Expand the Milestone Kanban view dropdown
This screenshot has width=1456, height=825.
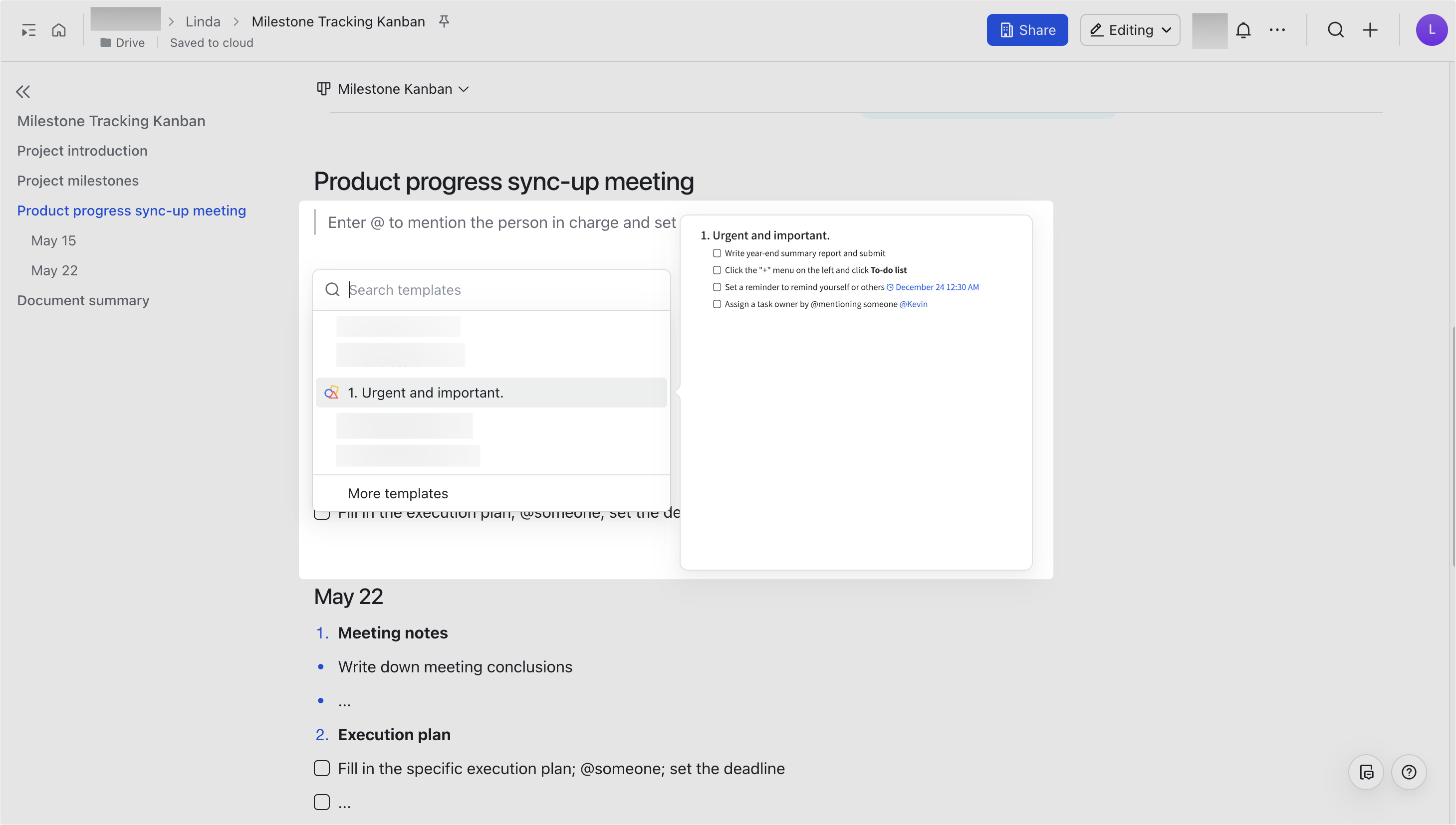463,89
